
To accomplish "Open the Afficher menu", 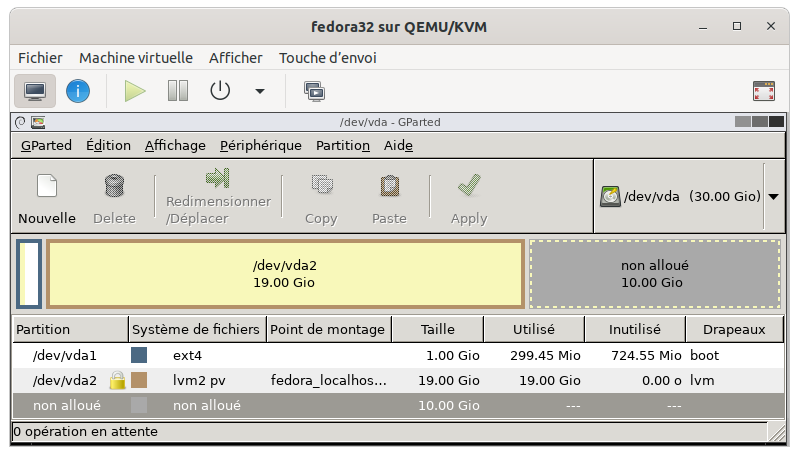I will [x=235, y=58].
